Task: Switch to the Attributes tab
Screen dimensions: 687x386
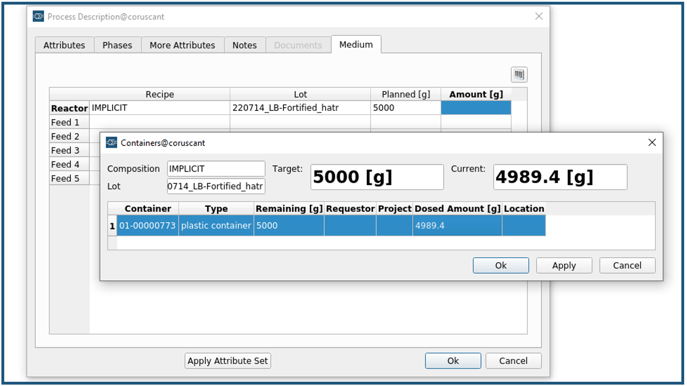Action: [x=64, y=45]
